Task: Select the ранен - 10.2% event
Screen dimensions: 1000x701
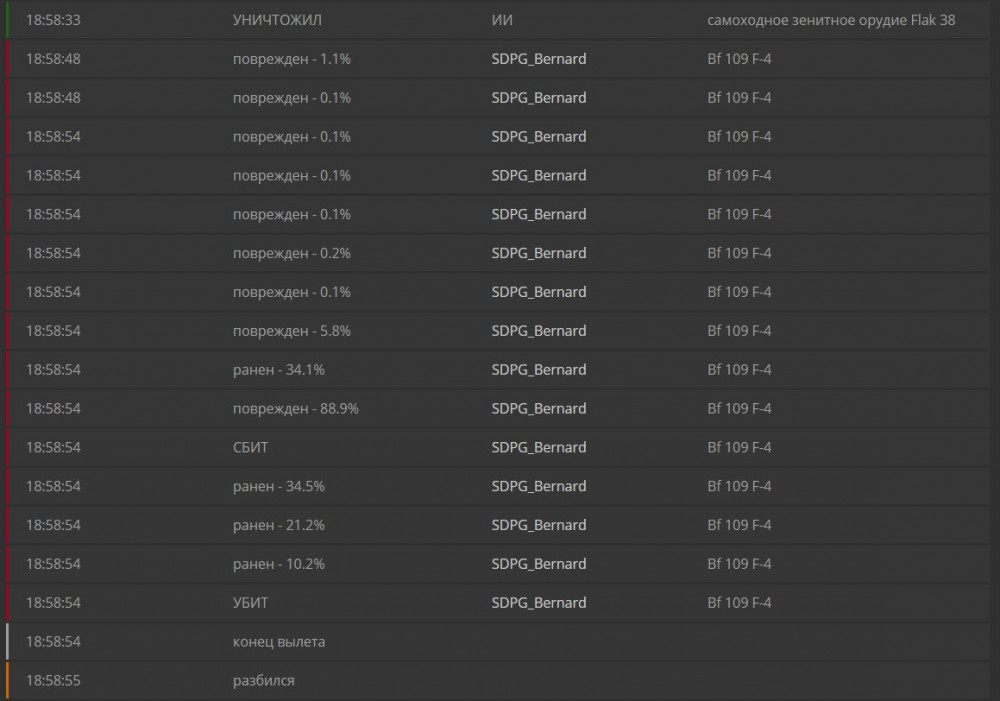Action: coord(278,565)
